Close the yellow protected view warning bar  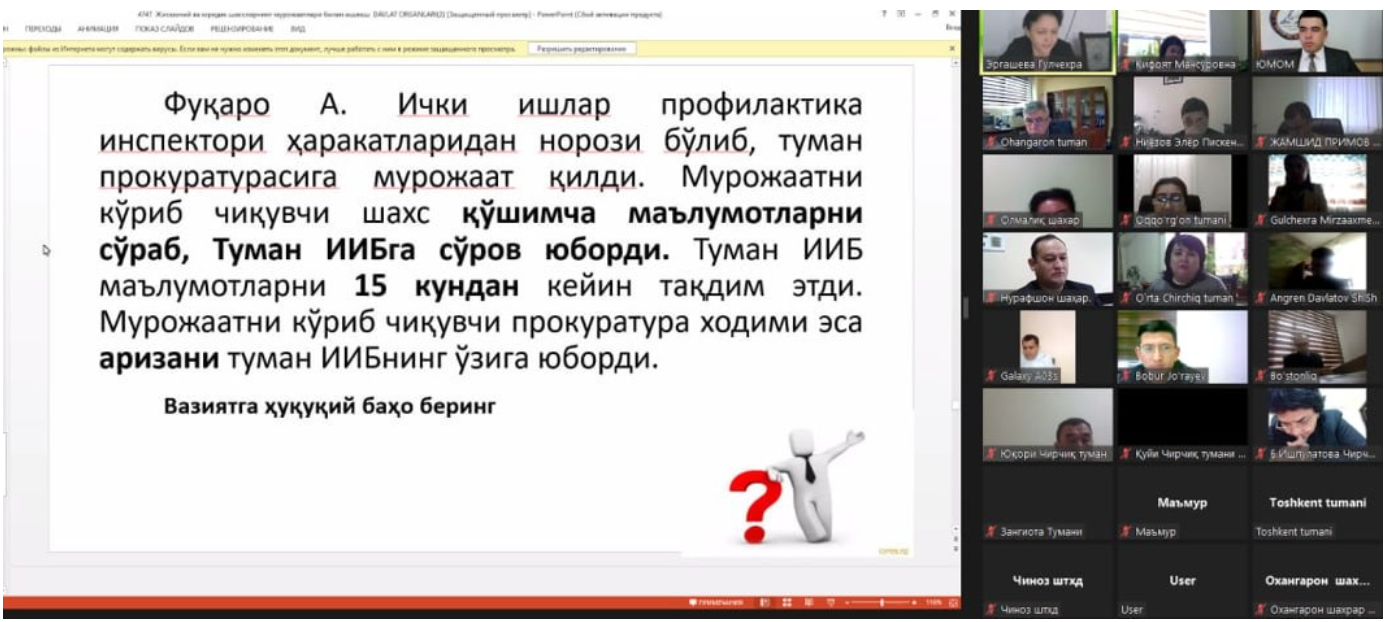[x=951, y=48]
